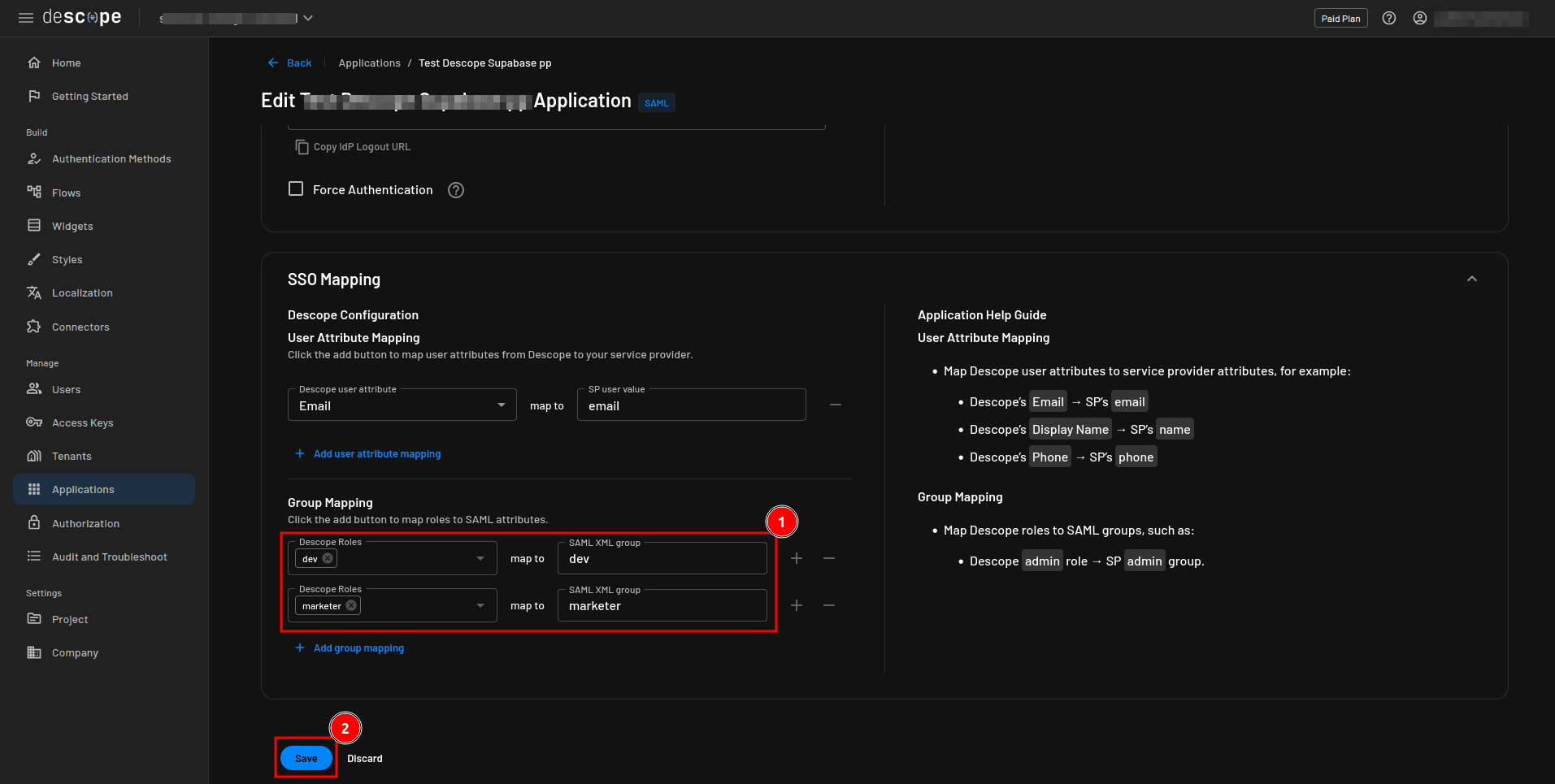Screen dimensions: 1555x784
Task: Click the SAML XML group marketer field
Action: pyautogui.click(x=662, y=606)
